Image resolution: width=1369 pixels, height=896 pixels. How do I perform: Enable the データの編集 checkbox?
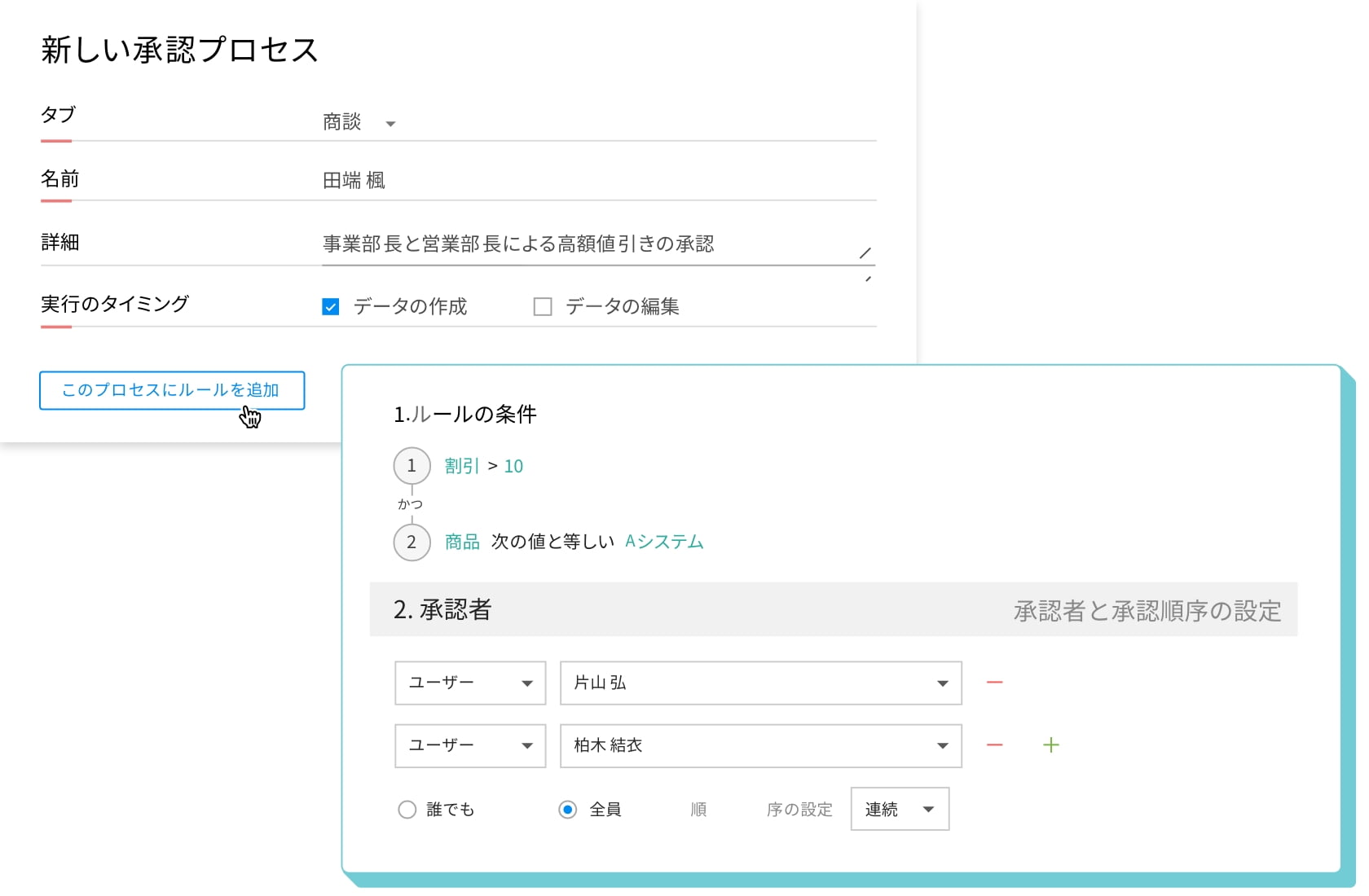pos(543,306)
